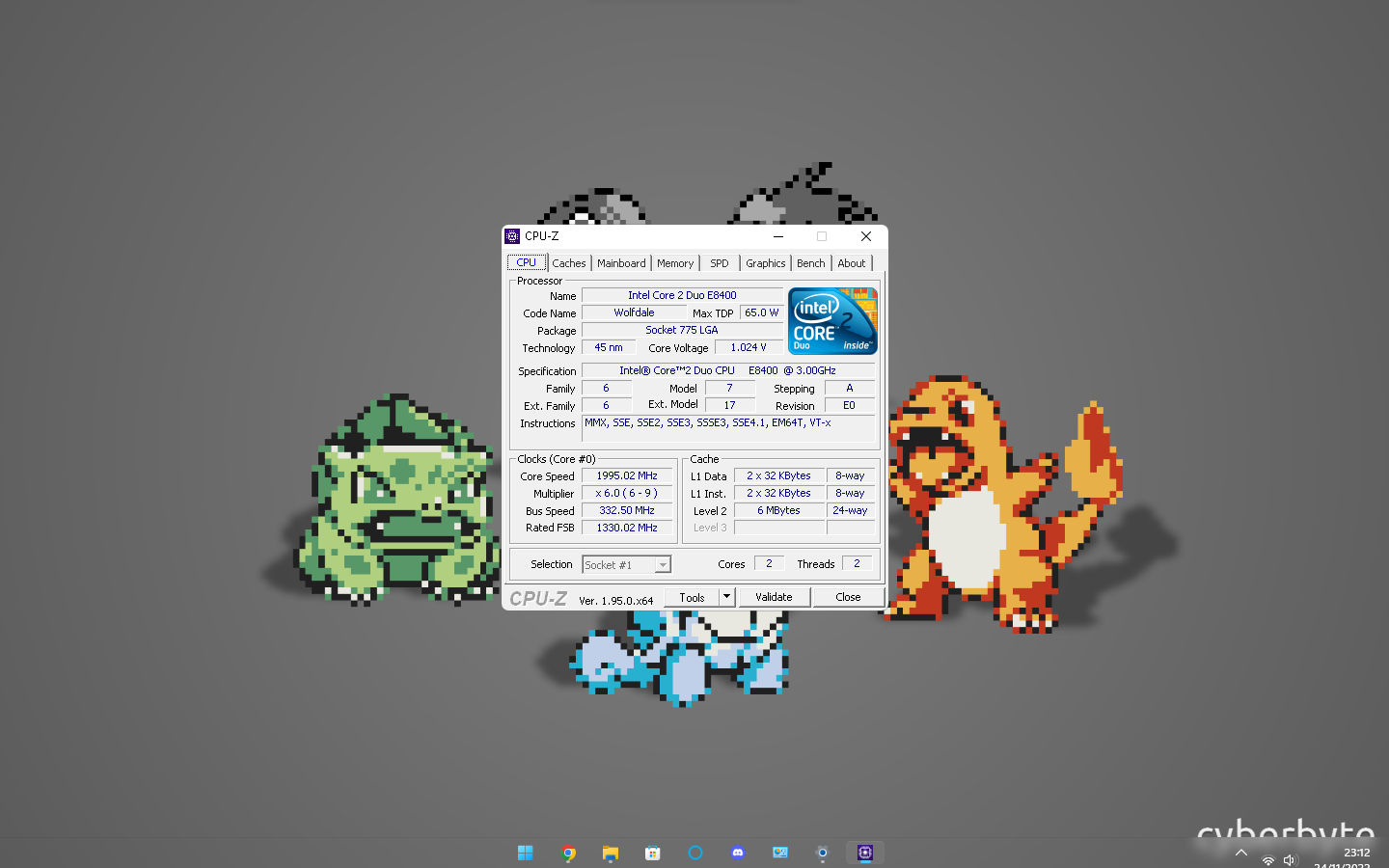Screen dimensions: 1389x868
Task: Click the Socket 775 LGA package value
Action: pos(682,330)
